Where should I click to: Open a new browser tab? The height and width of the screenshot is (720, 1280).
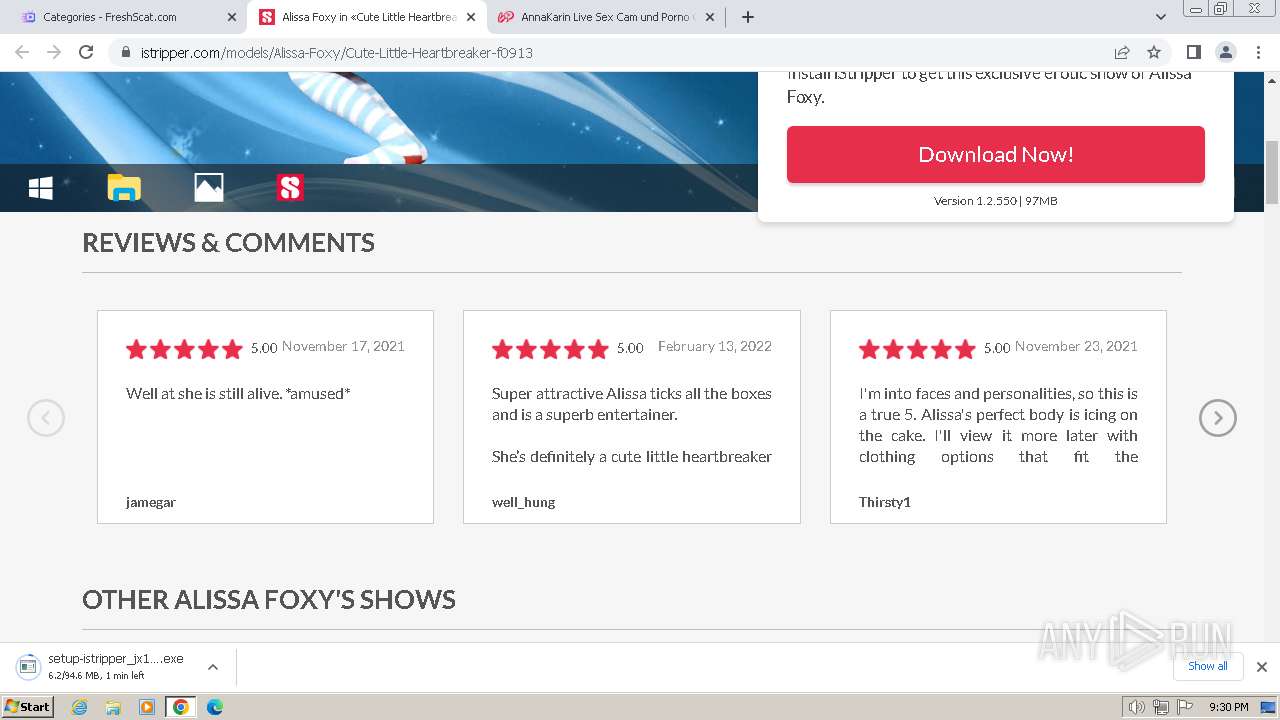tap(748, 17)
